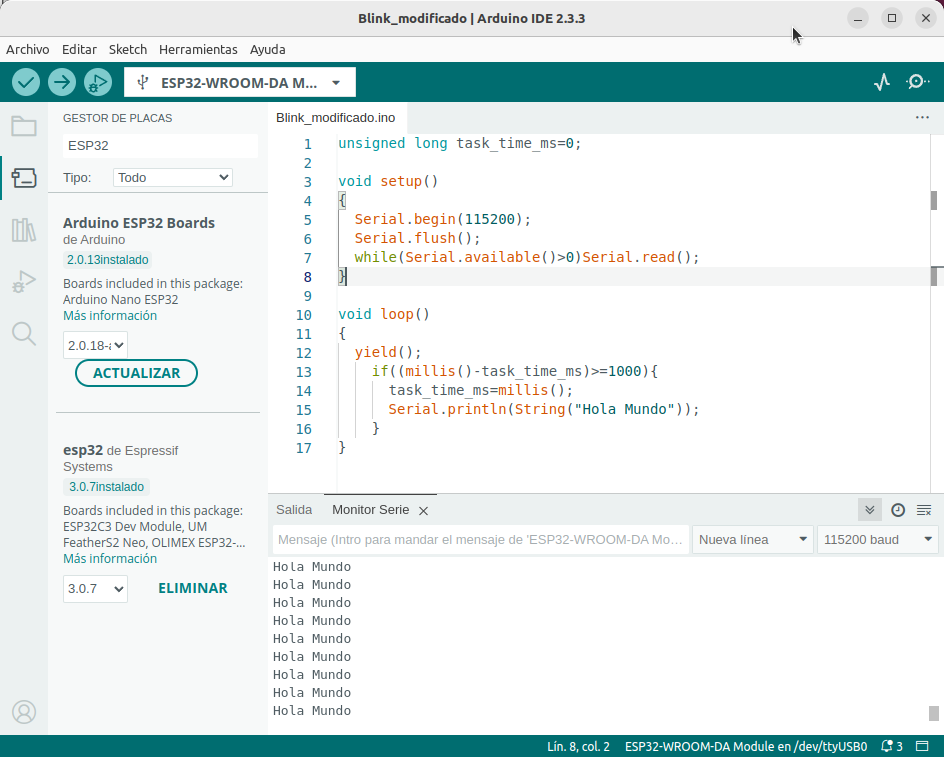Switch to the Salida tab

tap(294, 510)
